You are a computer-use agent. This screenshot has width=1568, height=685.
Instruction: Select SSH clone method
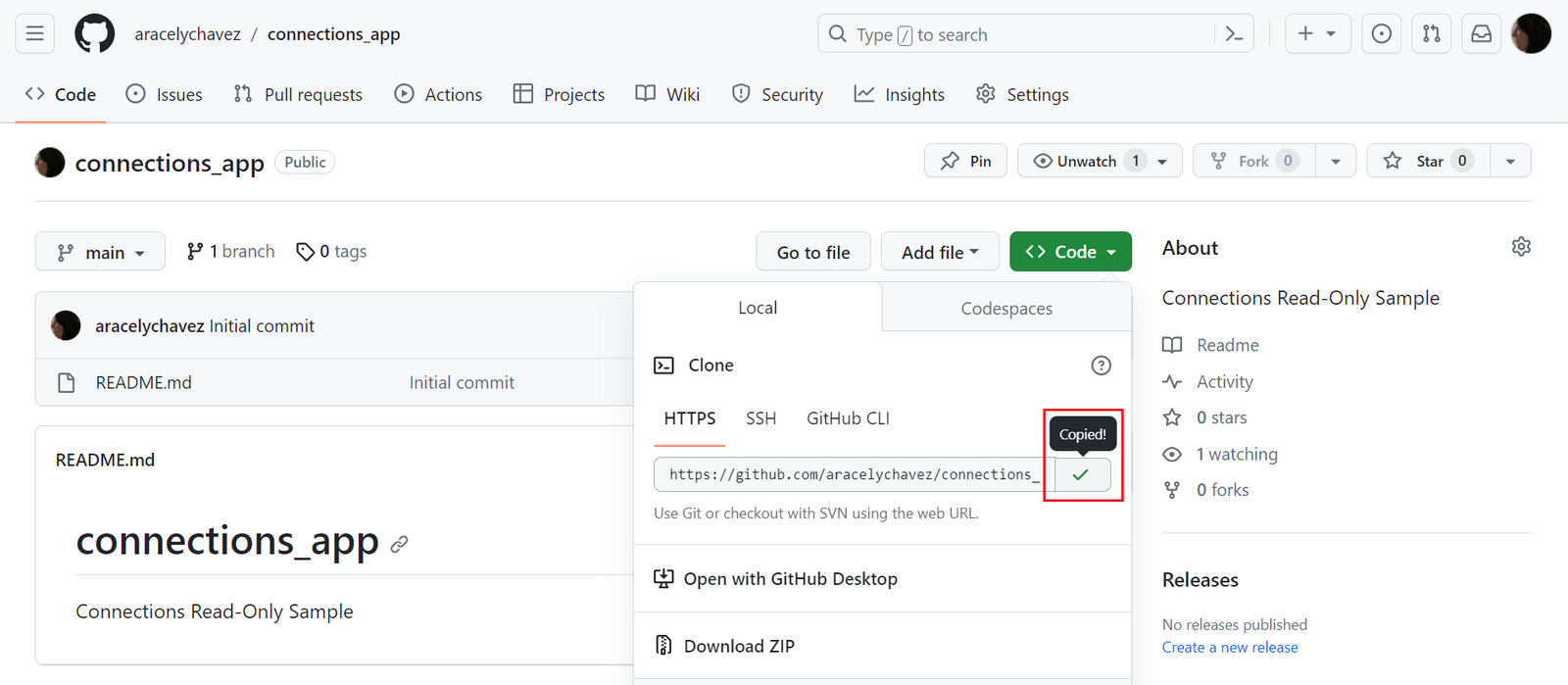coord(760,418)
